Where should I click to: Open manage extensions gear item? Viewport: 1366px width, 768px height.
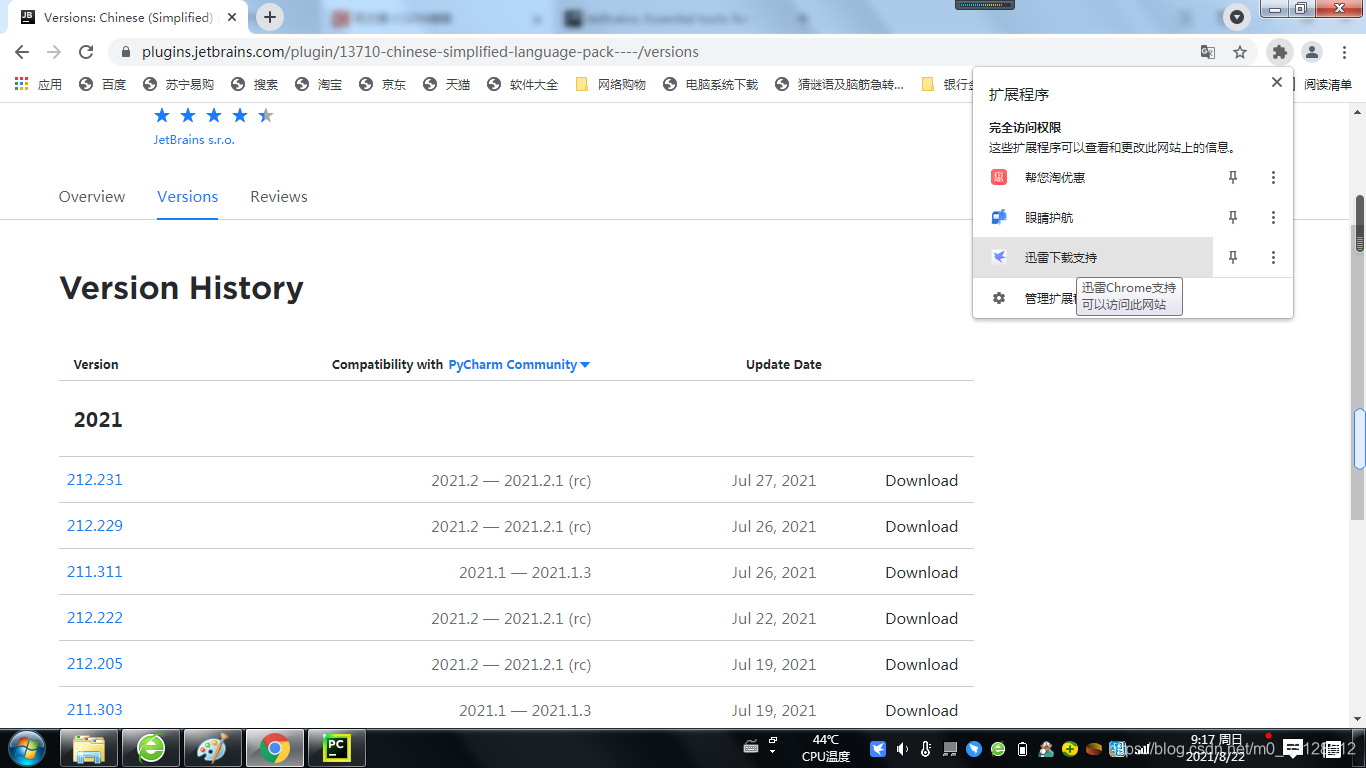tap(1133, 298)
